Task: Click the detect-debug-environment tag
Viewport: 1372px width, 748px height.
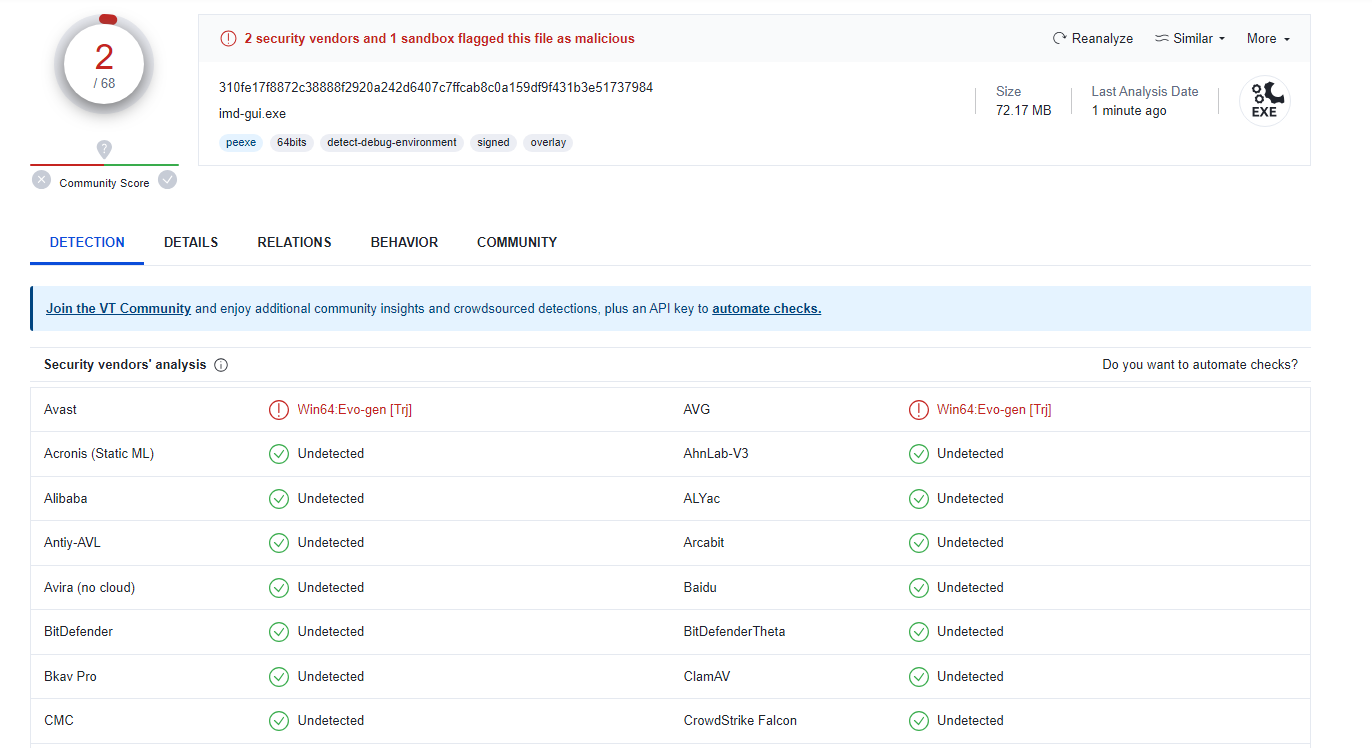Action: click(392, 143)
